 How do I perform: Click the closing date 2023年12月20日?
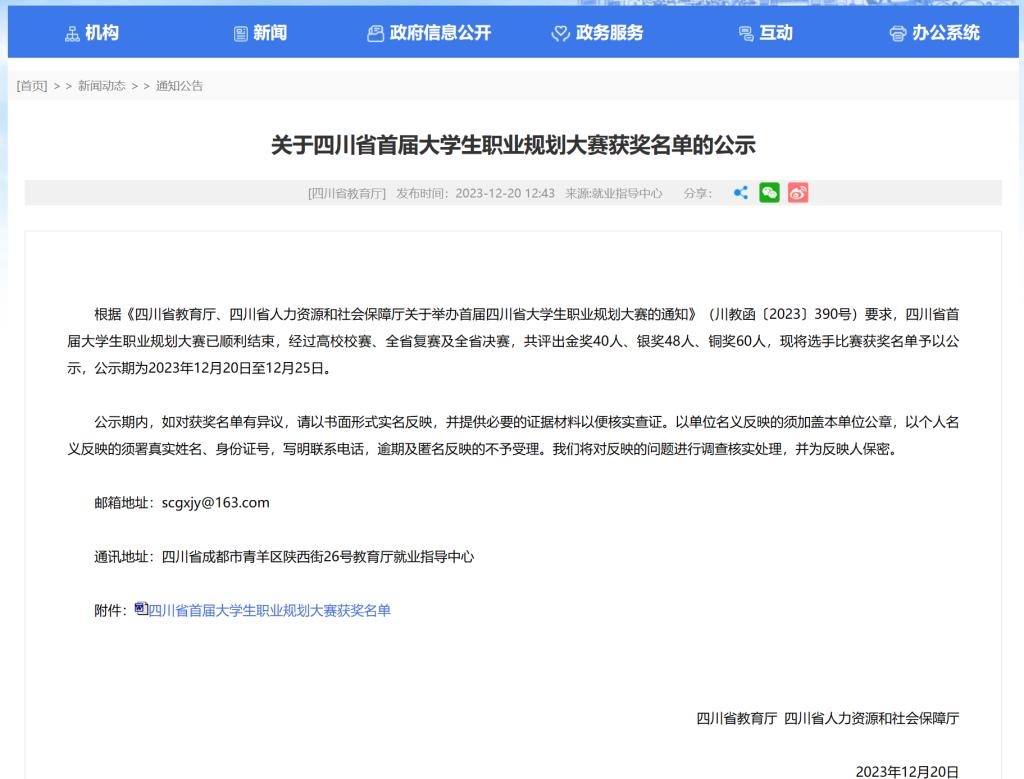(x=907, y=772)
